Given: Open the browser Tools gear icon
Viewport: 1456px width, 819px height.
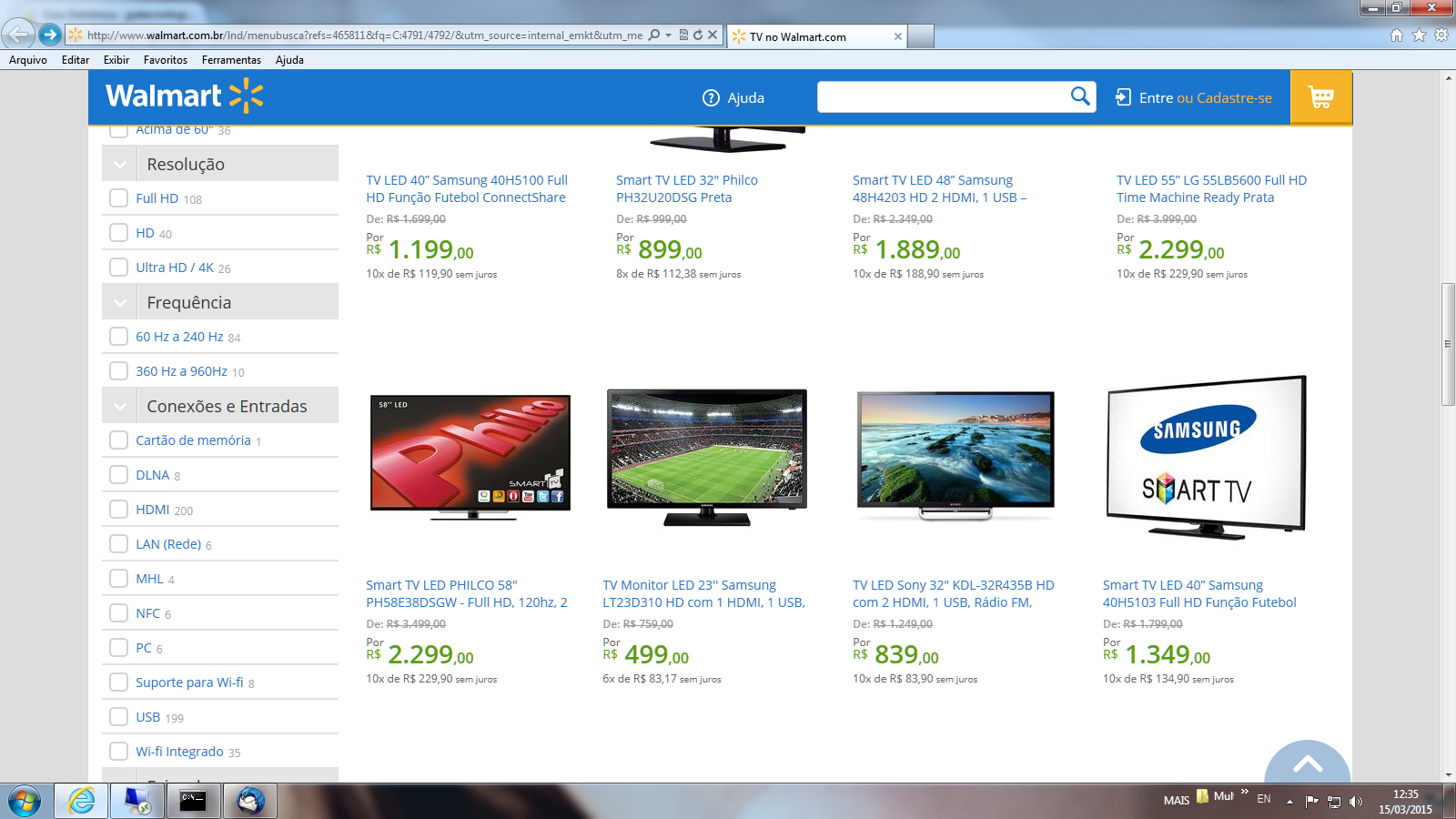Looking at the screenshot, I should coord(1441,35).
